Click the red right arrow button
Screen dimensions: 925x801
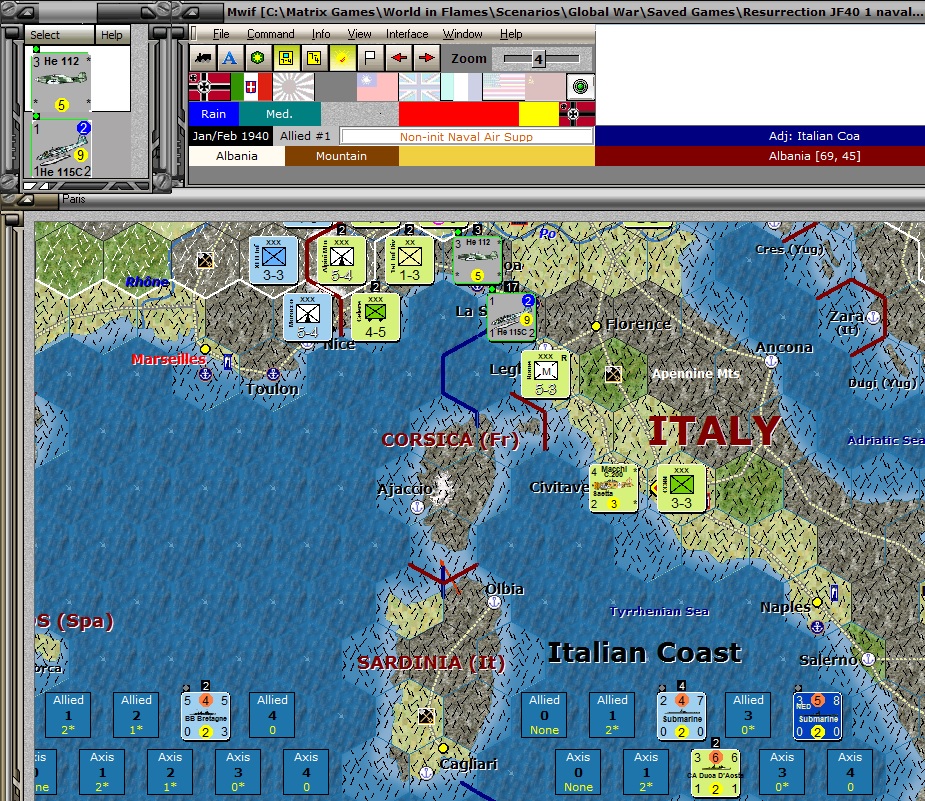click(426, 58)
